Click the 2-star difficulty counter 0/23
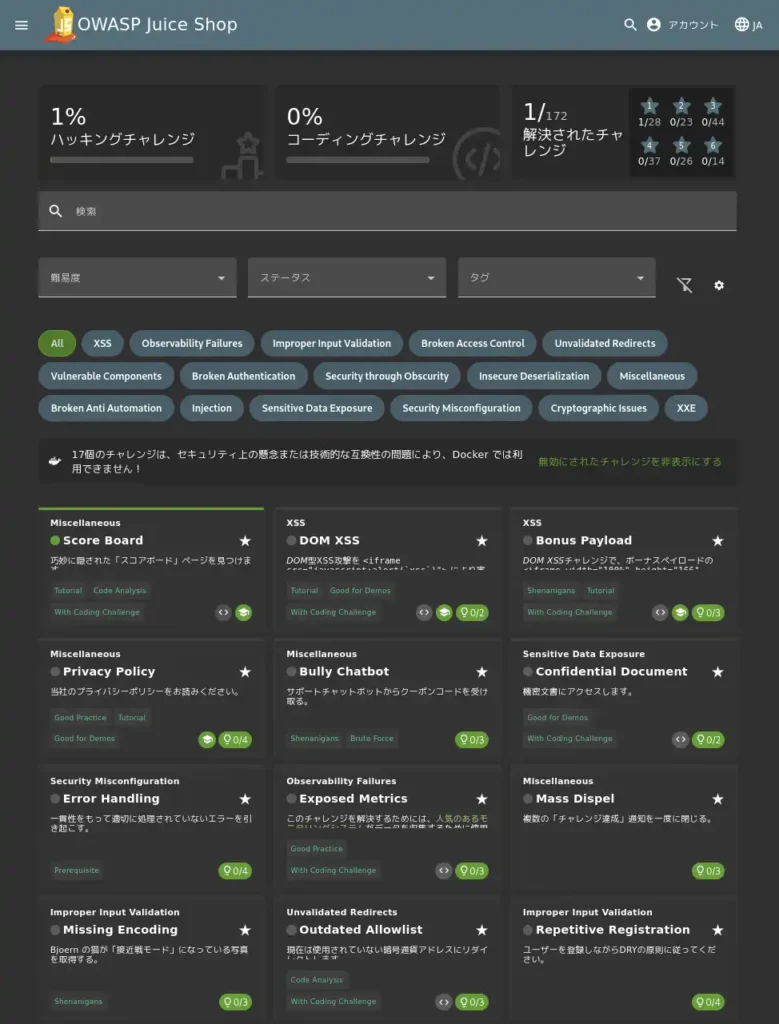This screenshot has height=1024, width=779. coord(681,112)
